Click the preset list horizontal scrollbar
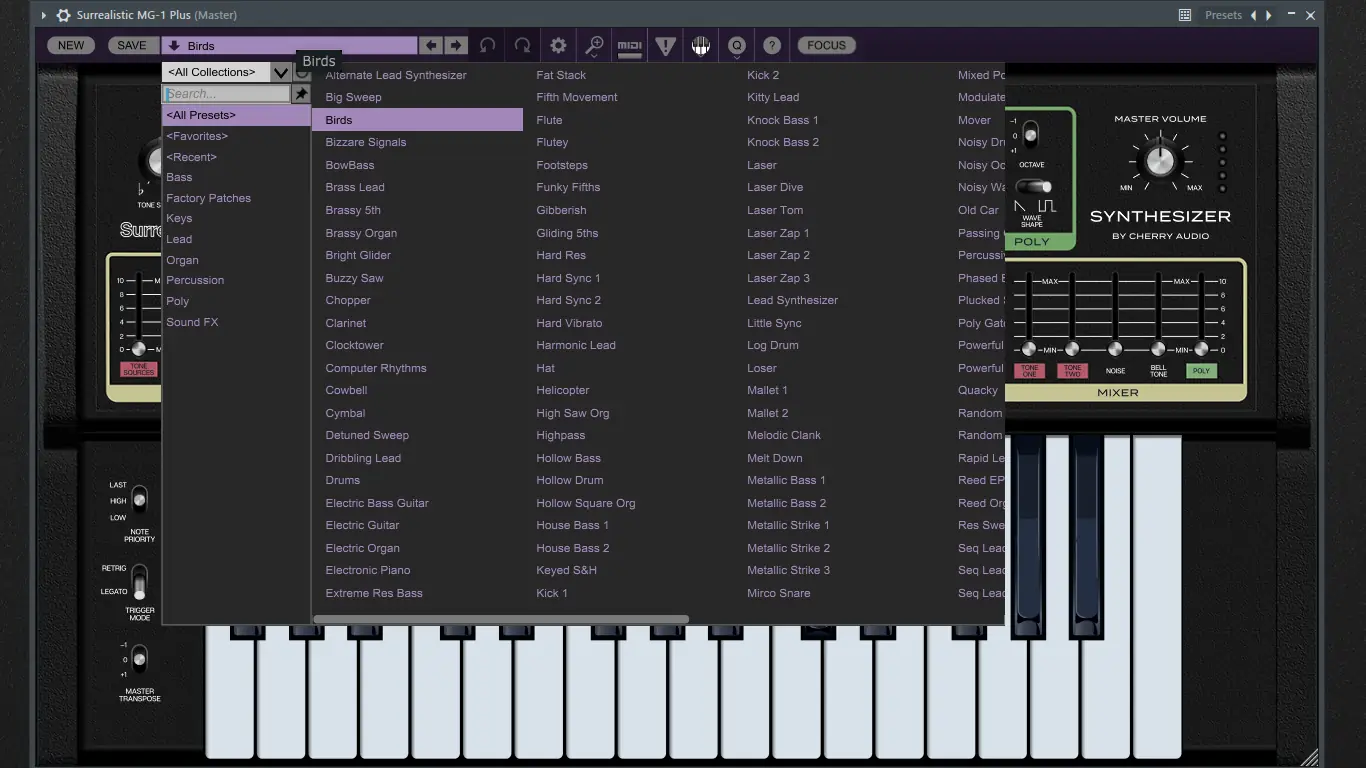The image size is (1366, 768). point(501,619)
